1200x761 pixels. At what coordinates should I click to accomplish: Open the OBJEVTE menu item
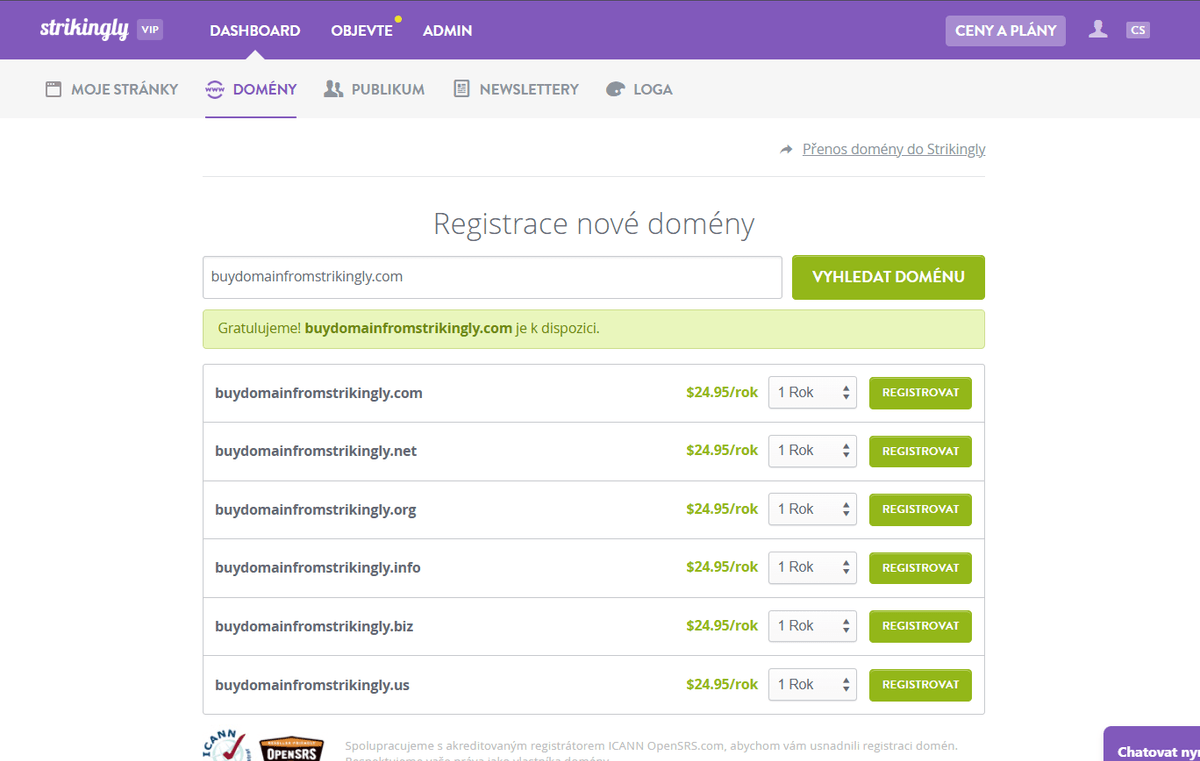point(362,30)
